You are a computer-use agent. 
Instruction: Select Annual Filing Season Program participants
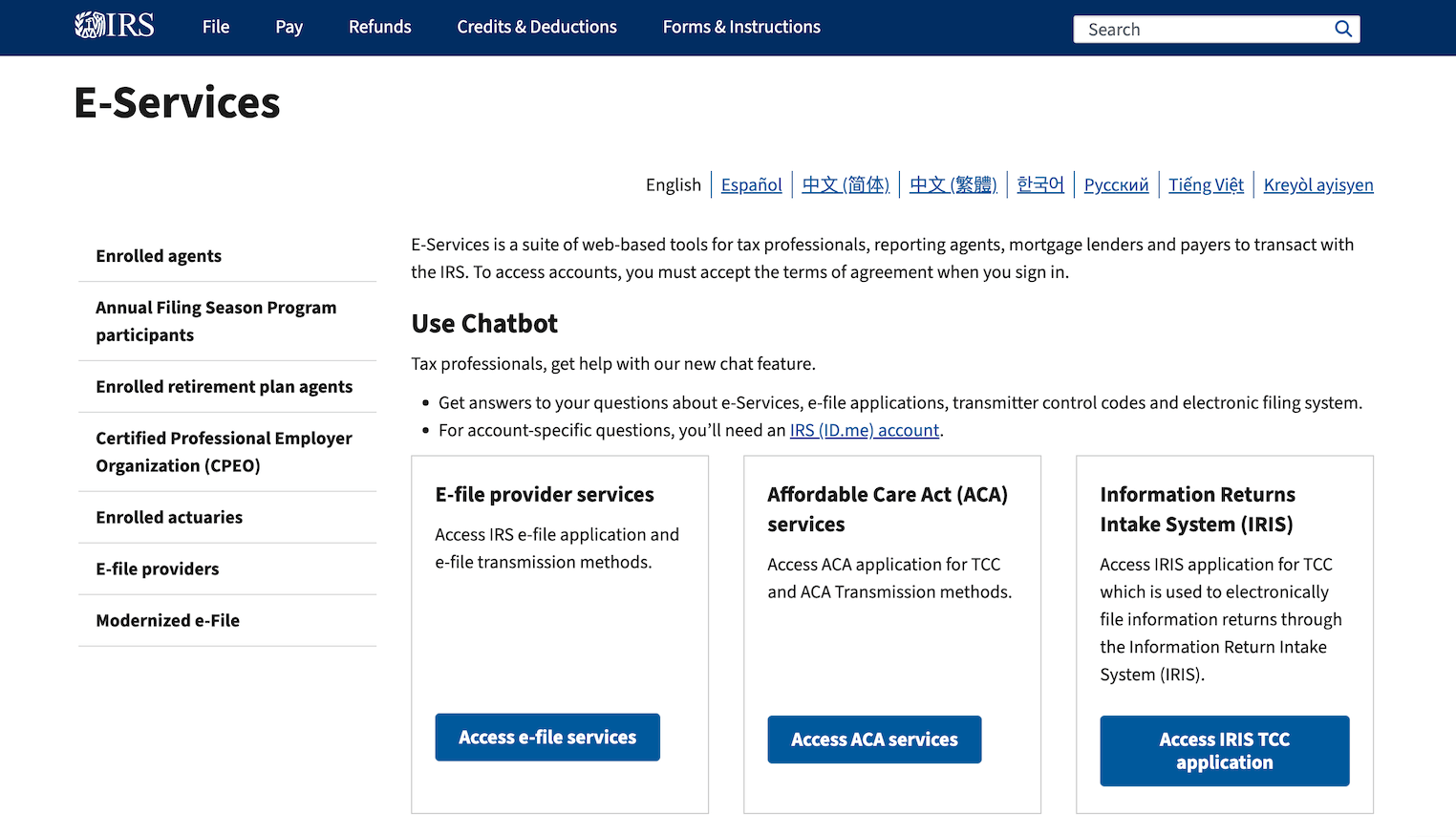216,321
